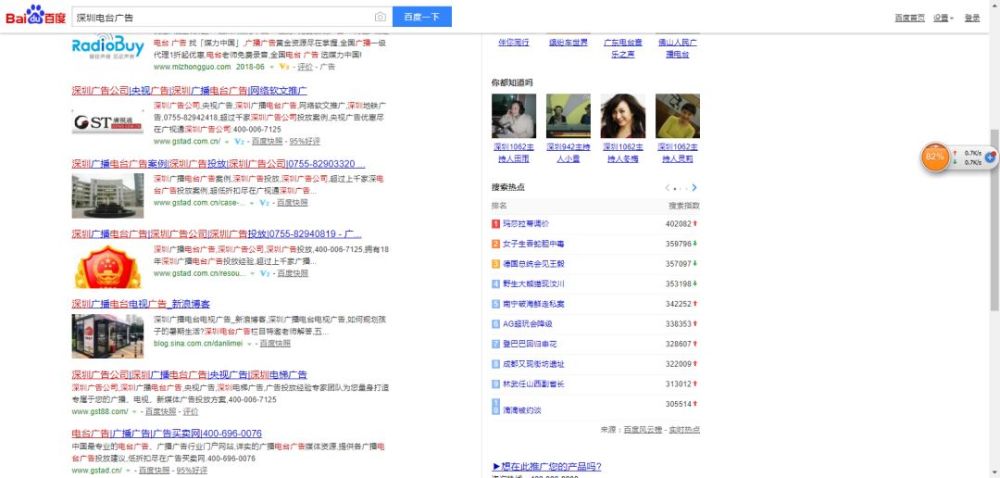Click 评价 next to www.gst88.com/
1000x478 pixels.
click(191, 412)
